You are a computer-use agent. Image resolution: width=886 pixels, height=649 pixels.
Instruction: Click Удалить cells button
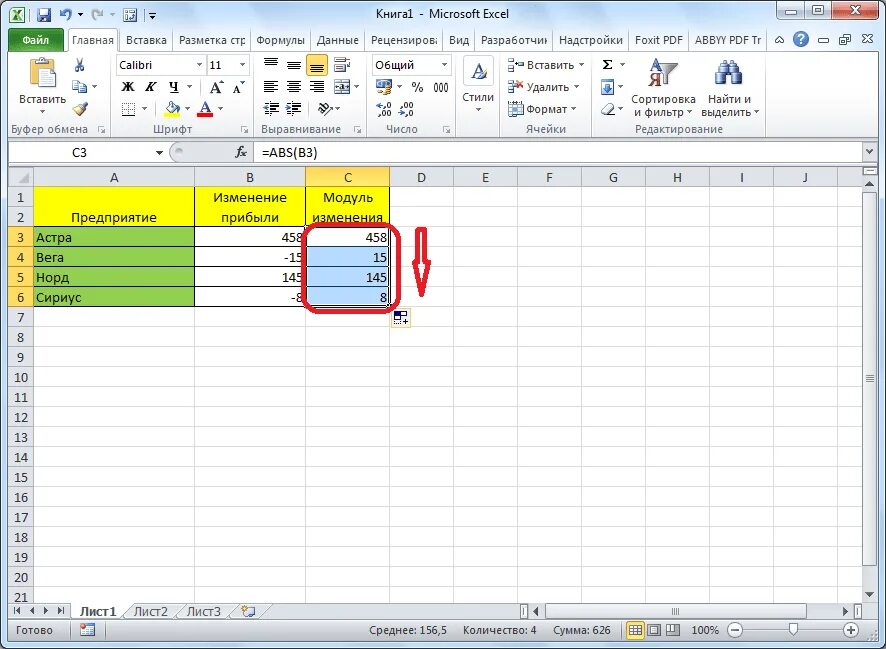click(544, 87)
